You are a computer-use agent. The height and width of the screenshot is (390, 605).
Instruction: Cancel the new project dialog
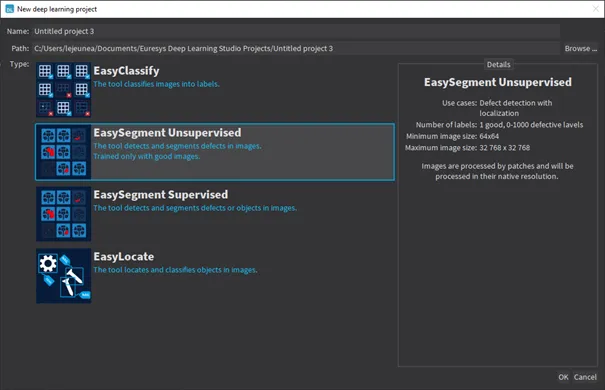click(x=585, y=377)
